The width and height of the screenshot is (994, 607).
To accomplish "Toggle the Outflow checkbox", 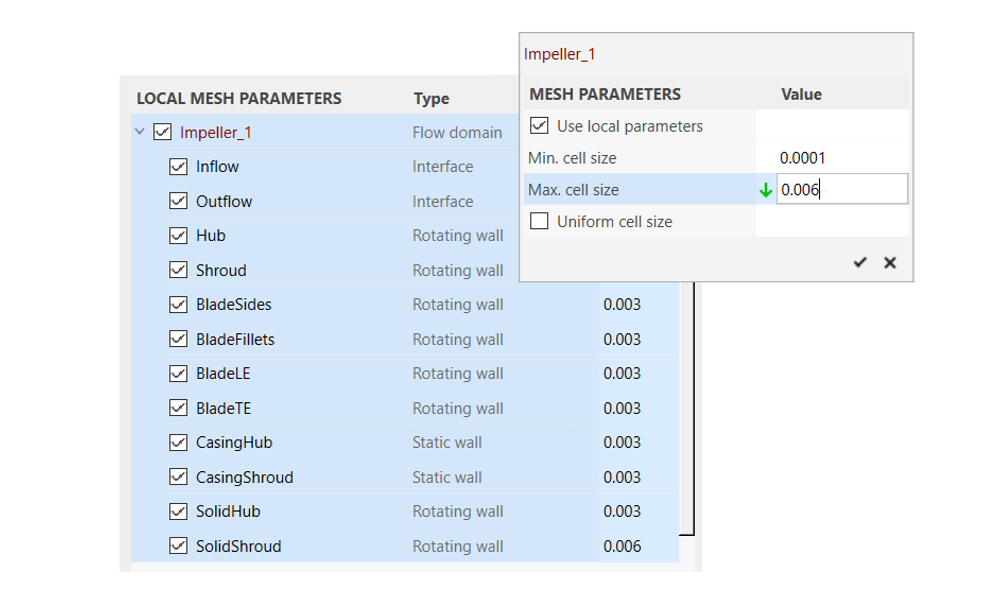I will (178, 201).
